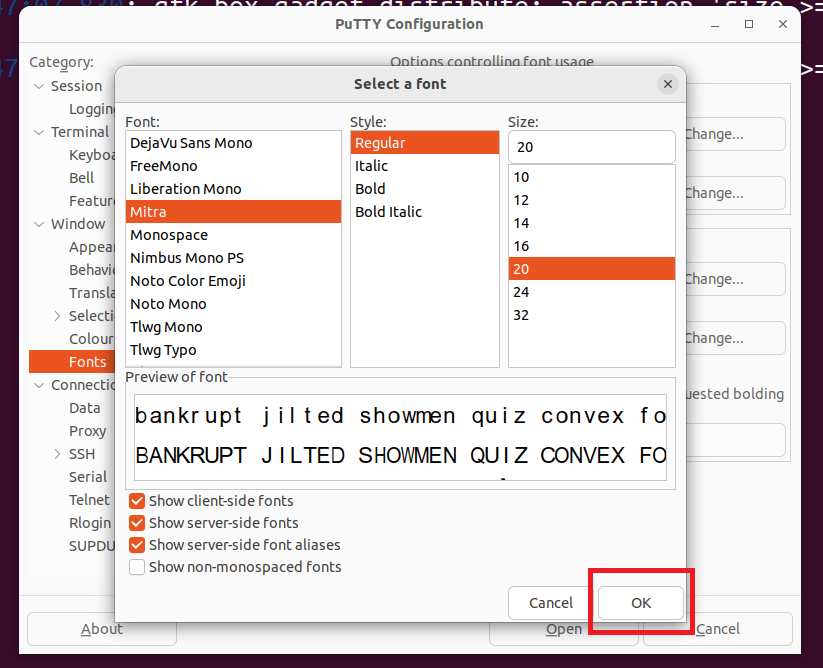Collapse the Session tree category

tap(39, 86)
